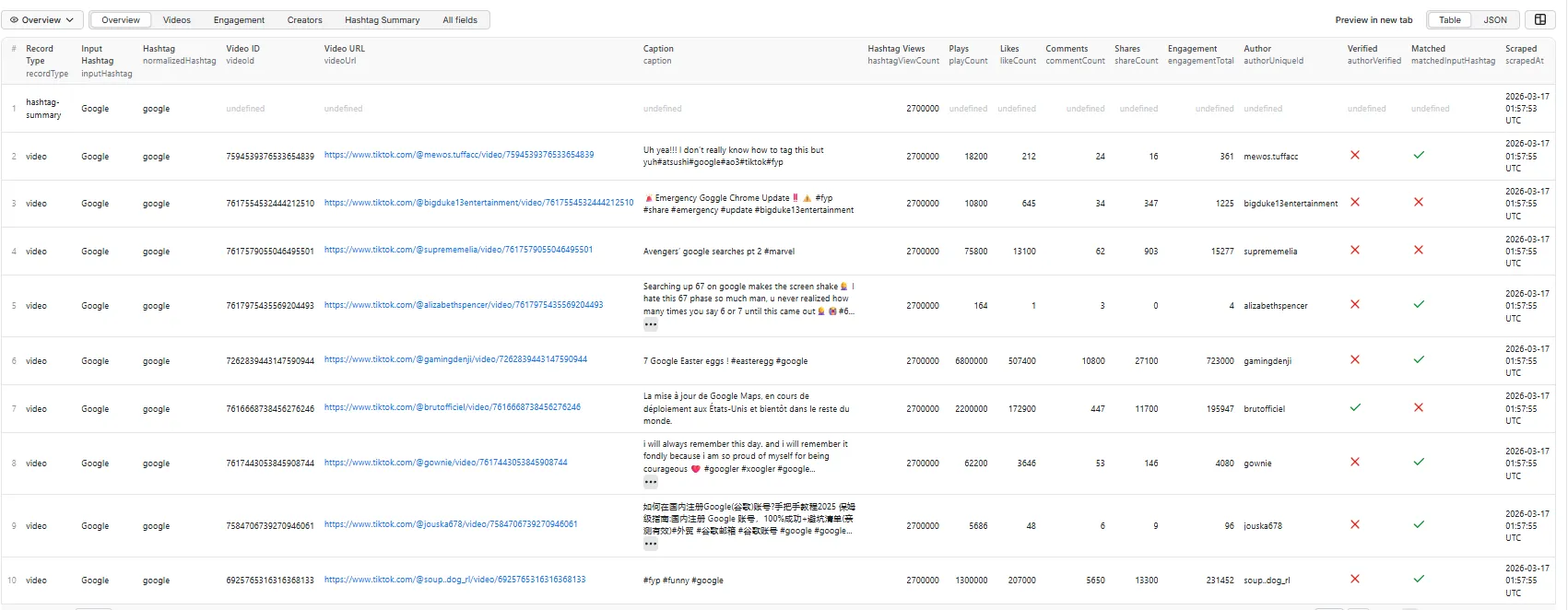Screen dimensions: 1568x610
Task: Select the hashtag-summary record type cell
Action: click(43, 109)
